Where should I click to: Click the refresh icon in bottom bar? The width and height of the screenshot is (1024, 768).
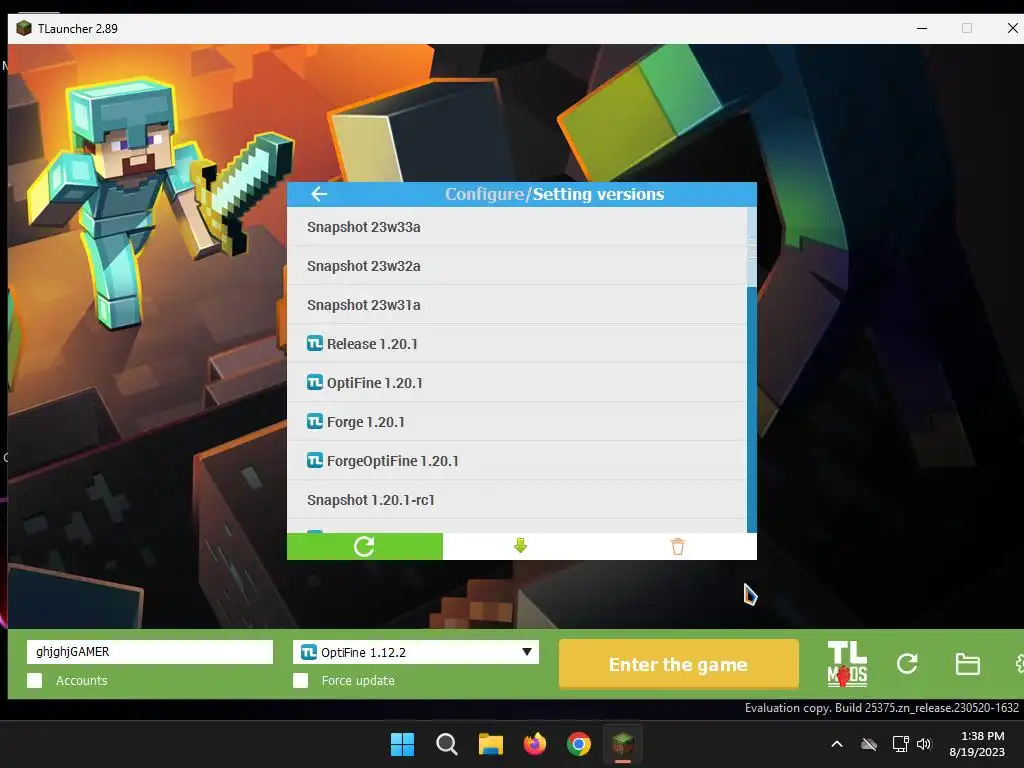coord(907,664)
